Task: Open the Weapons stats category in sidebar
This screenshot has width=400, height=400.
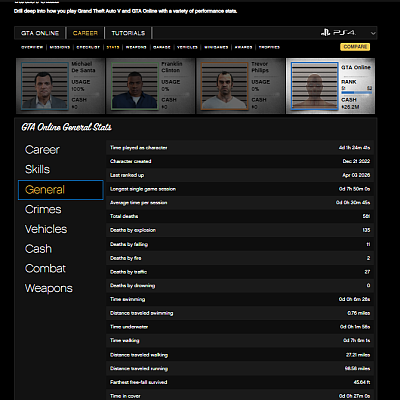Action: [x=49, y=288]
